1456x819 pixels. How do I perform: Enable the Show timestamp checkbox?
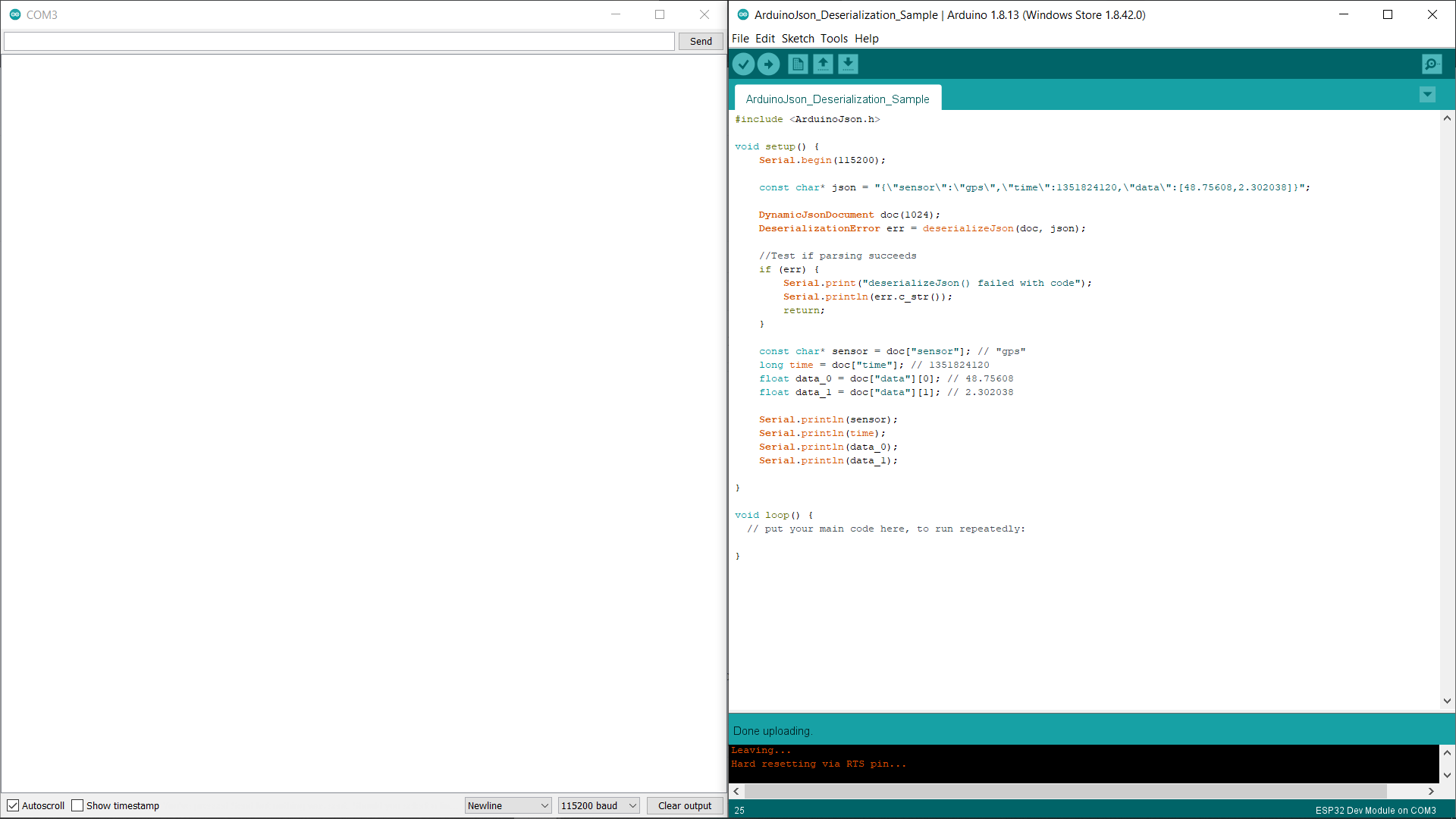(x=78, y=805)
